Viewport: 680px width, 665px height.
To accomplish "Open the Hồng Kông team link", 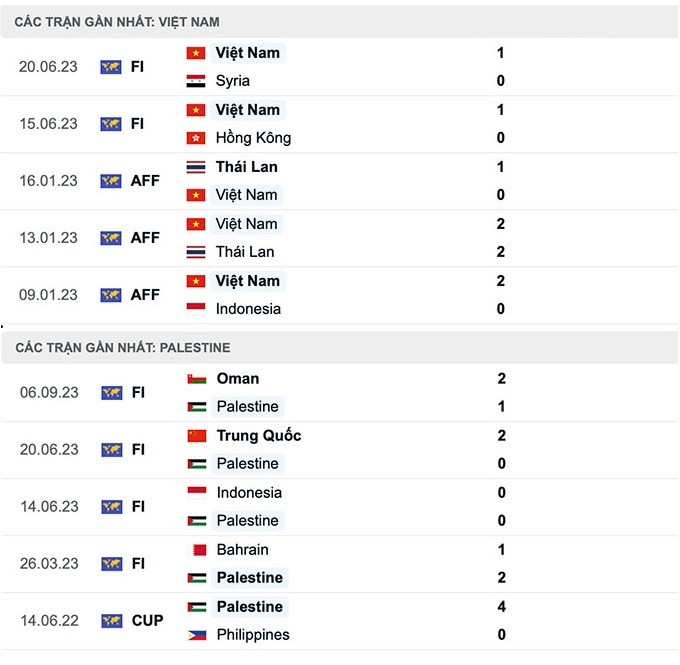I will [x=253, y=138].
